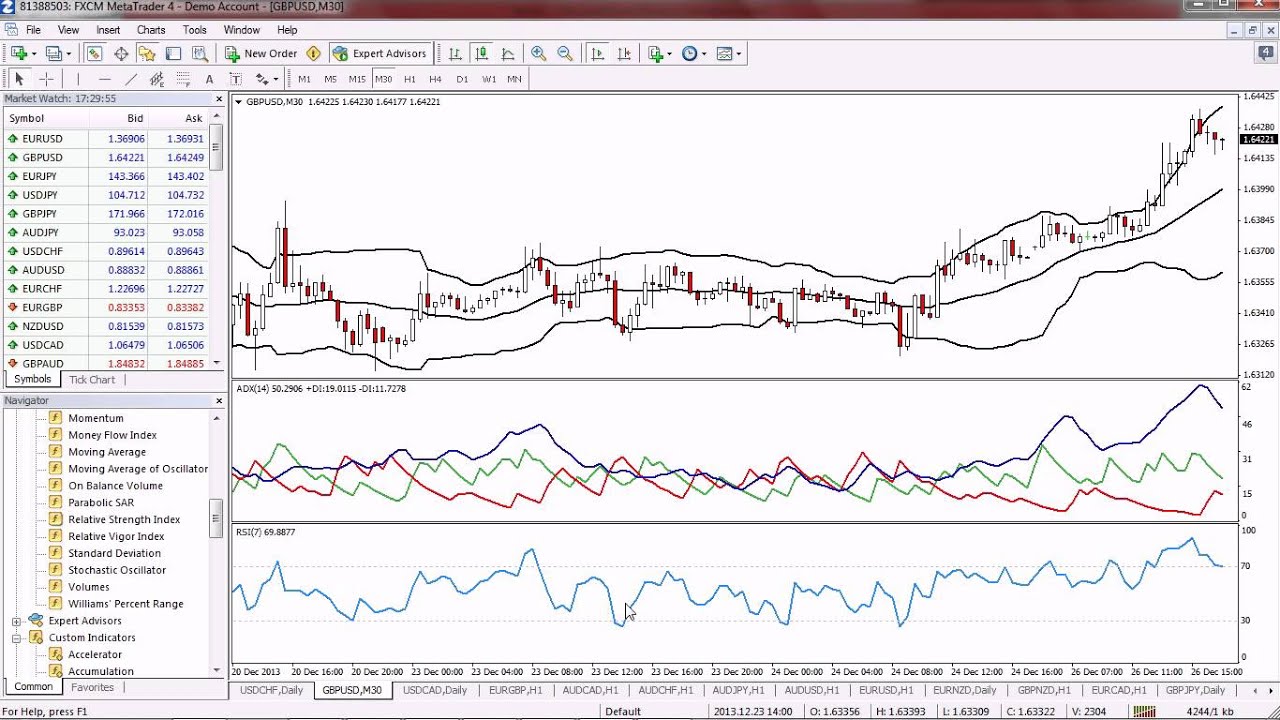Screen dimensions: 1280x720
Task: Open the Charts menu
Action: click(151, 30)
